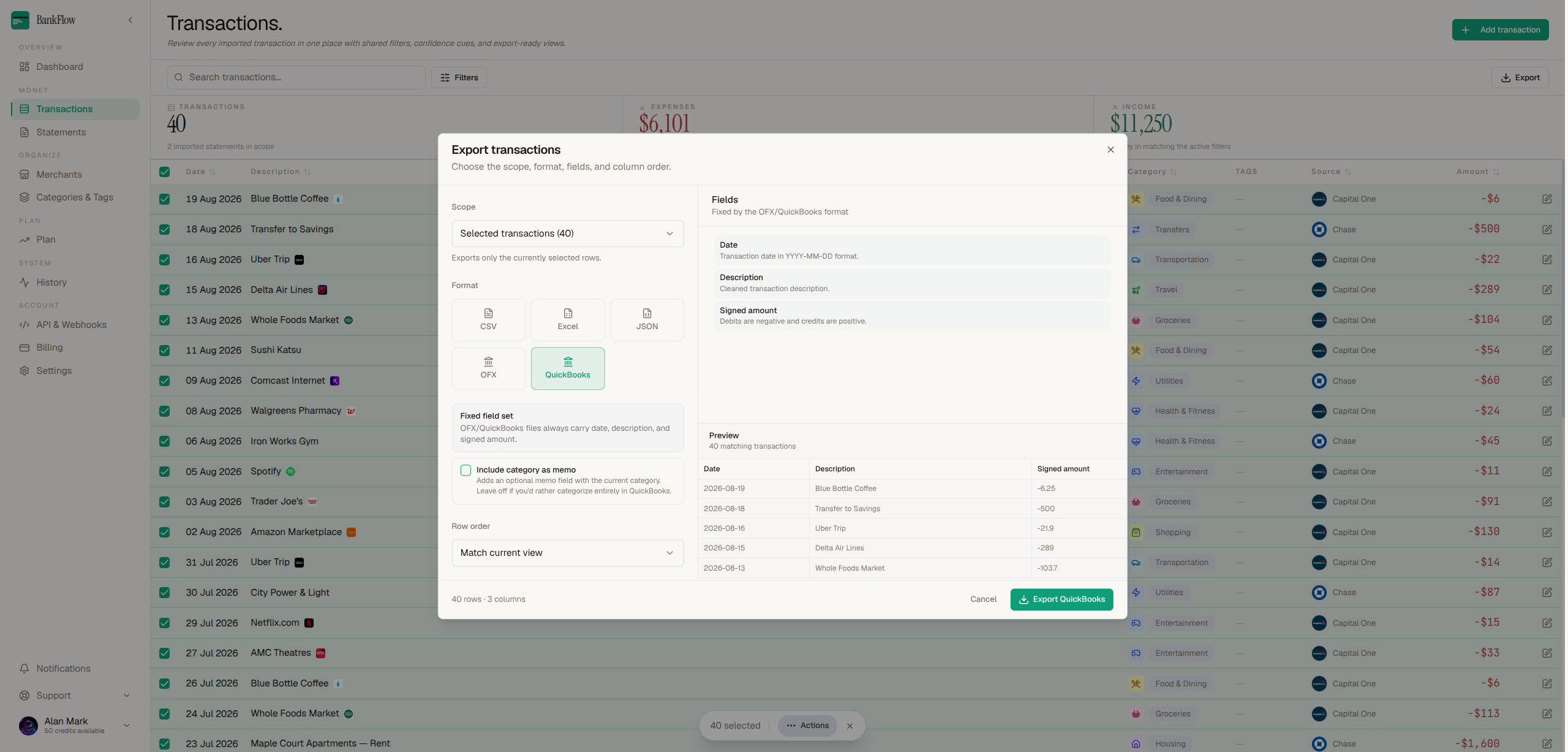1568x752 pixels.
Task: Select the OFX format option
Action: pyautogui.click(x=488, y=368)
